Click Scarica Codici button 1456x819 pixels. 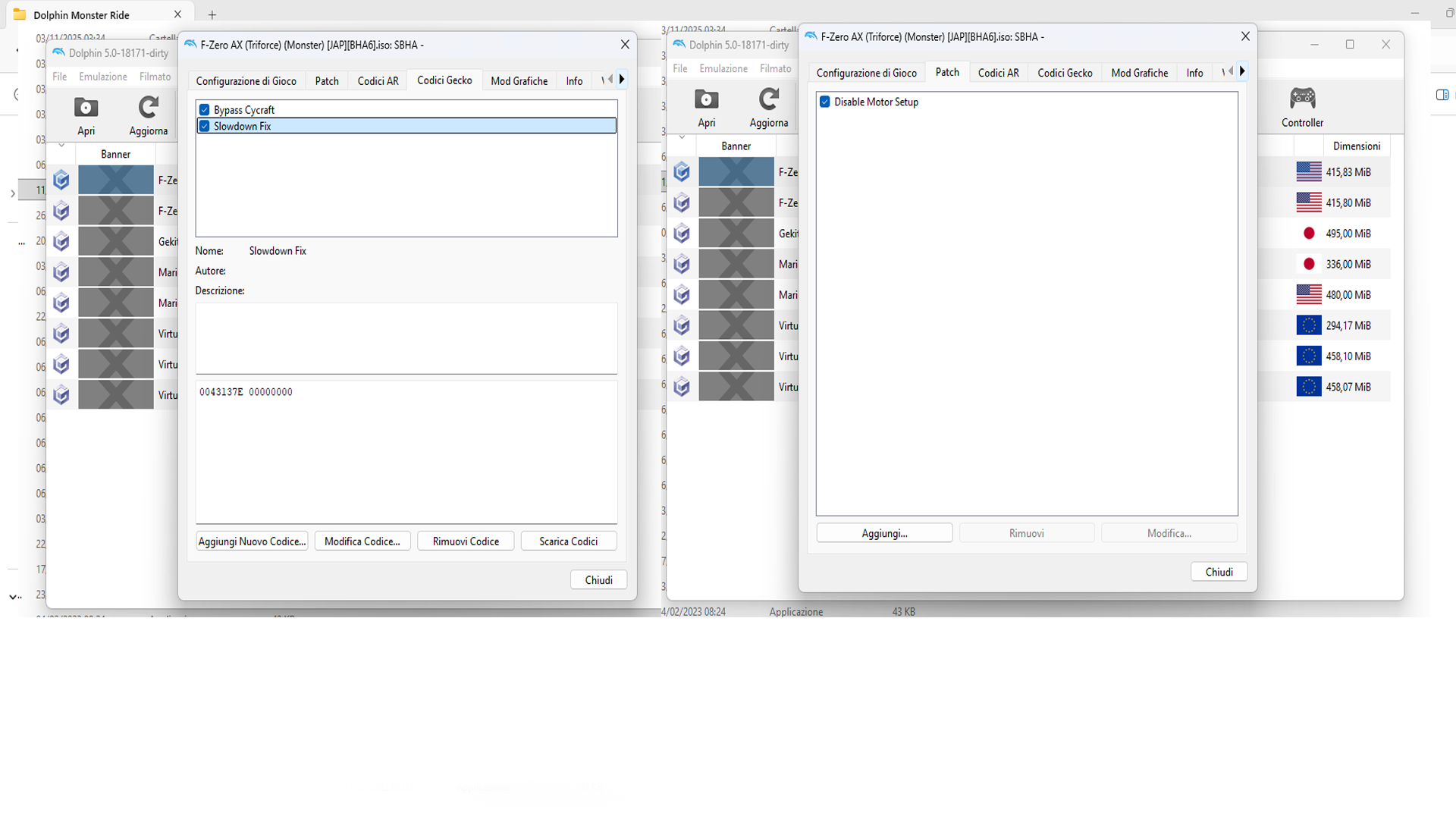point(569,541)
